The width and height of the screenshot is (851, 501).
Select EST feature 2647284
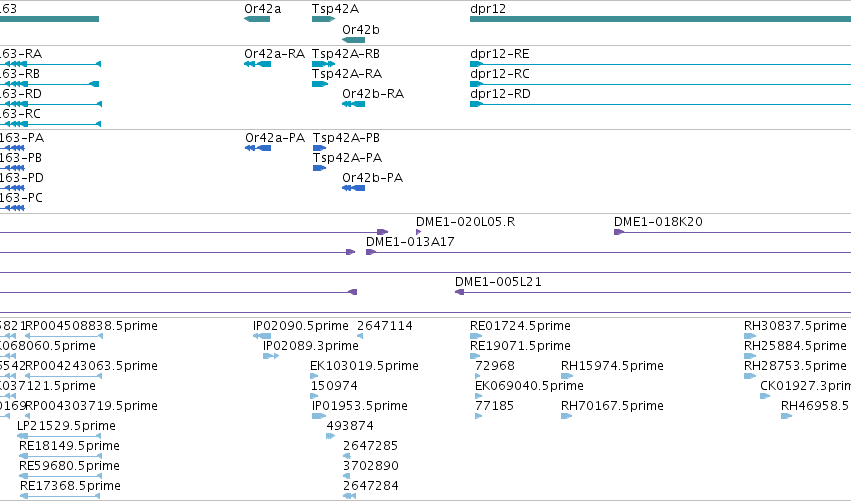point(350,496)
